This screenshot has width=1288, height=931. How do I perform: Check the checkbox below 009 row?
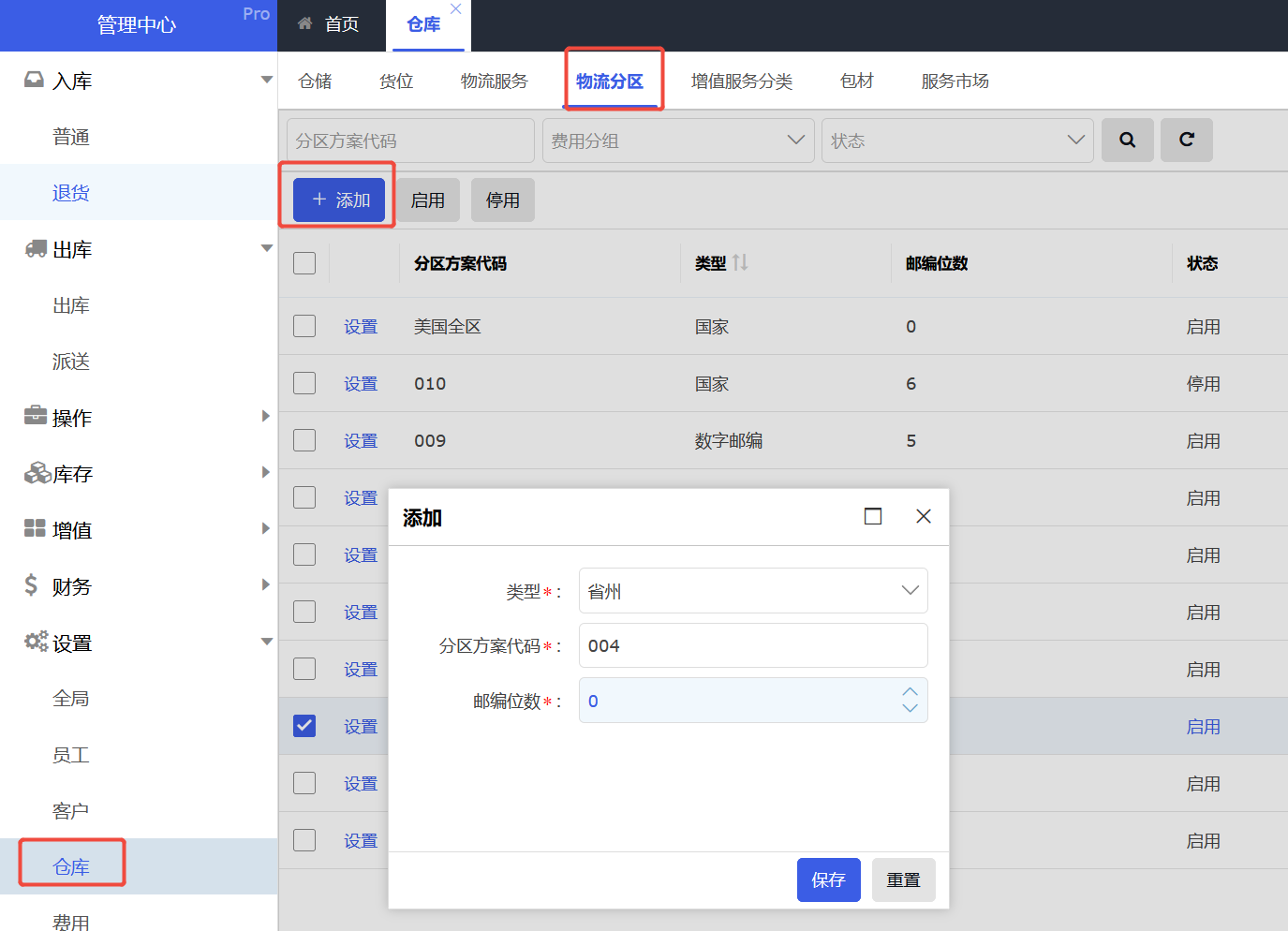click(304, 497)
